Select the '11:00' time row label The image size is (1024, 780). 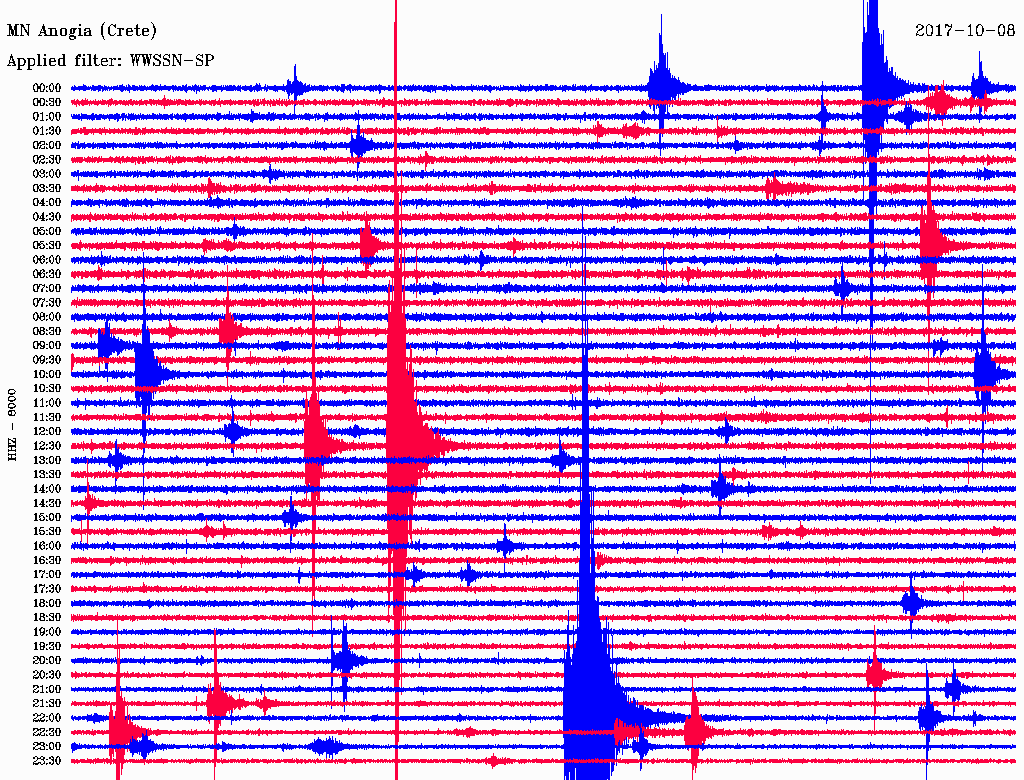click(x=47, y=402)
